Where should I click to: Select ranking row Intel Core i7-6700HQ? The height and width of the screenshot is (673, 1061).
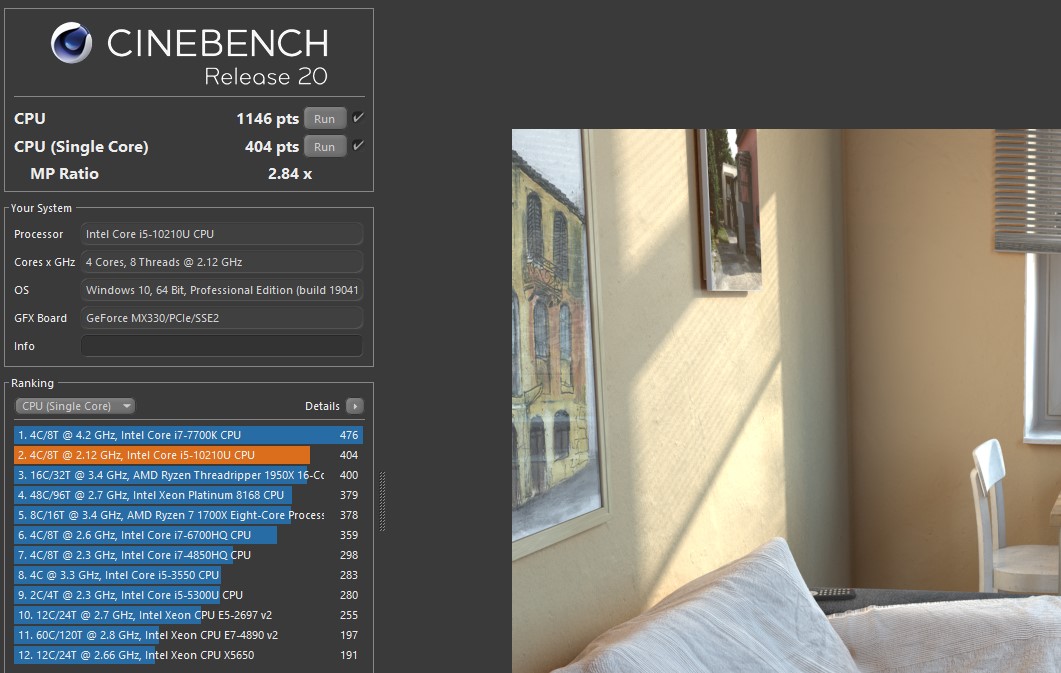click(188, 535)
